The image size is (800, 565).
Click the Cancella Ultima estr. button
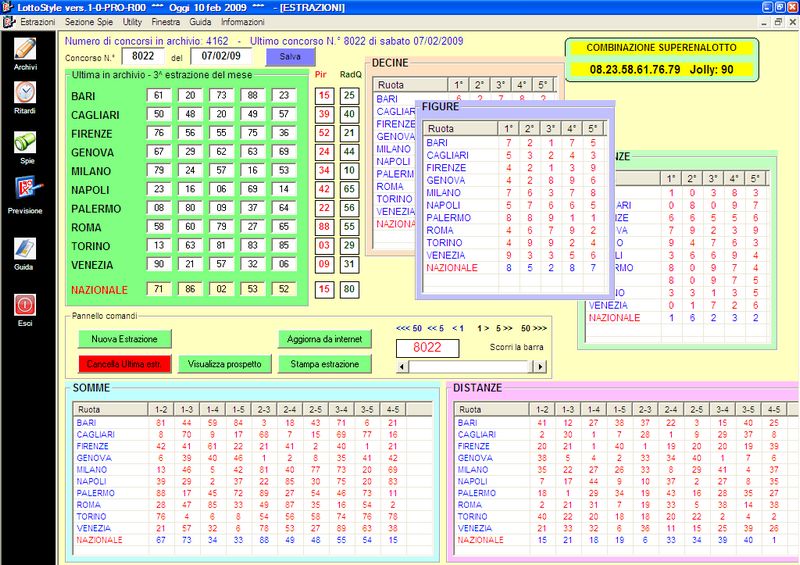(x=124, y=364)
